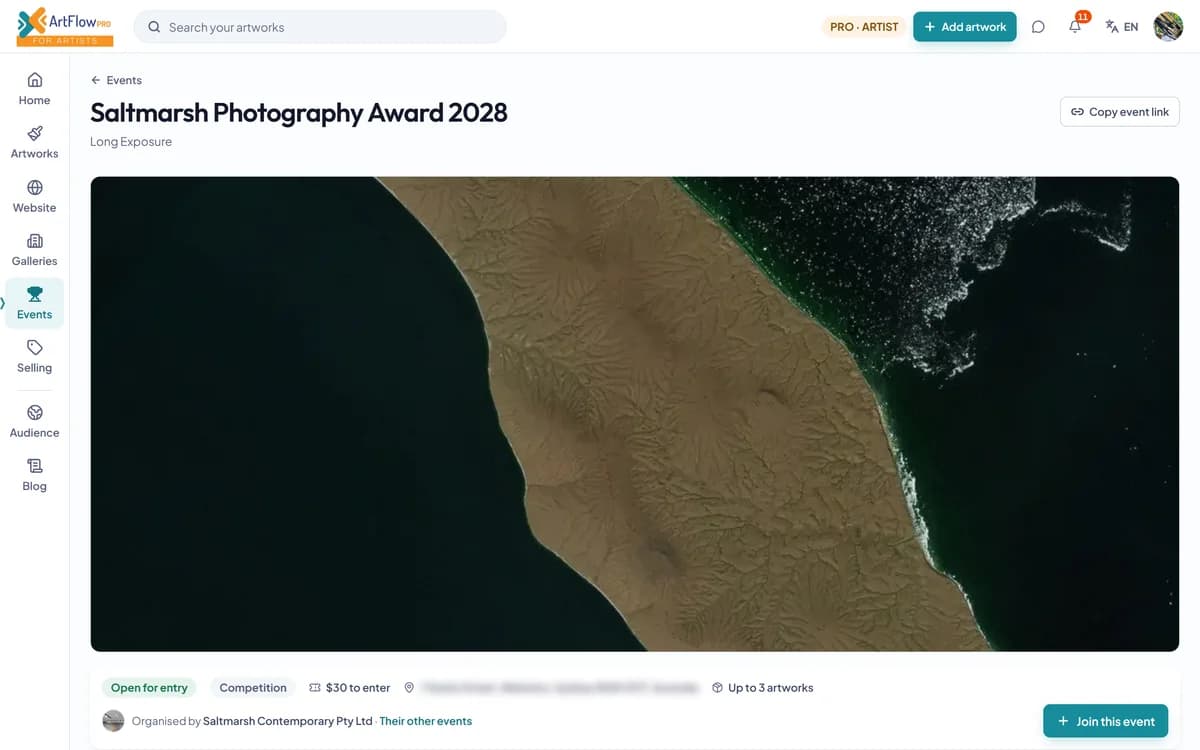Open the Galleries sidebar section
The width and height of the screenshot is (1200, 750).
click(34, 250)
